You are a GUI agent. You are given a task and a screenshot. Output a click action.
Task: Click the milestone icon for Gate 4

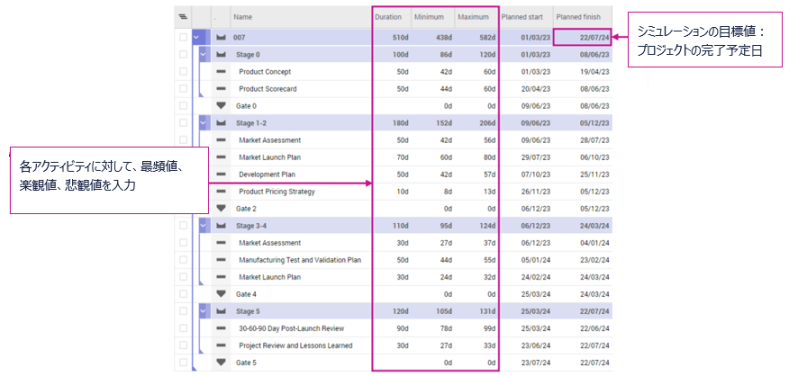pyautogui.click(x=221, y=294)
